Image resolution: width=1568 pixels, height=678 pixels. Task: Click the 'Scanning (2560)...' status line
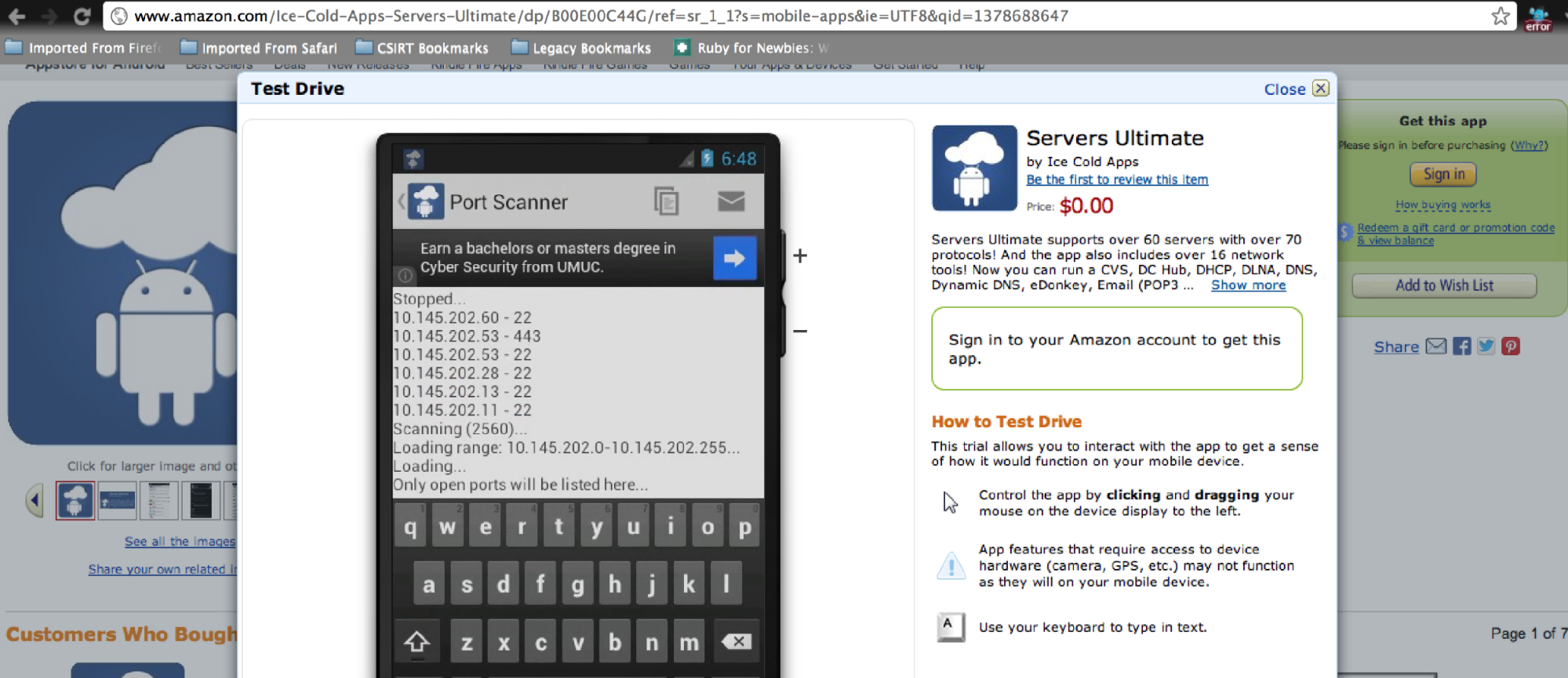(x=460, y=430)
